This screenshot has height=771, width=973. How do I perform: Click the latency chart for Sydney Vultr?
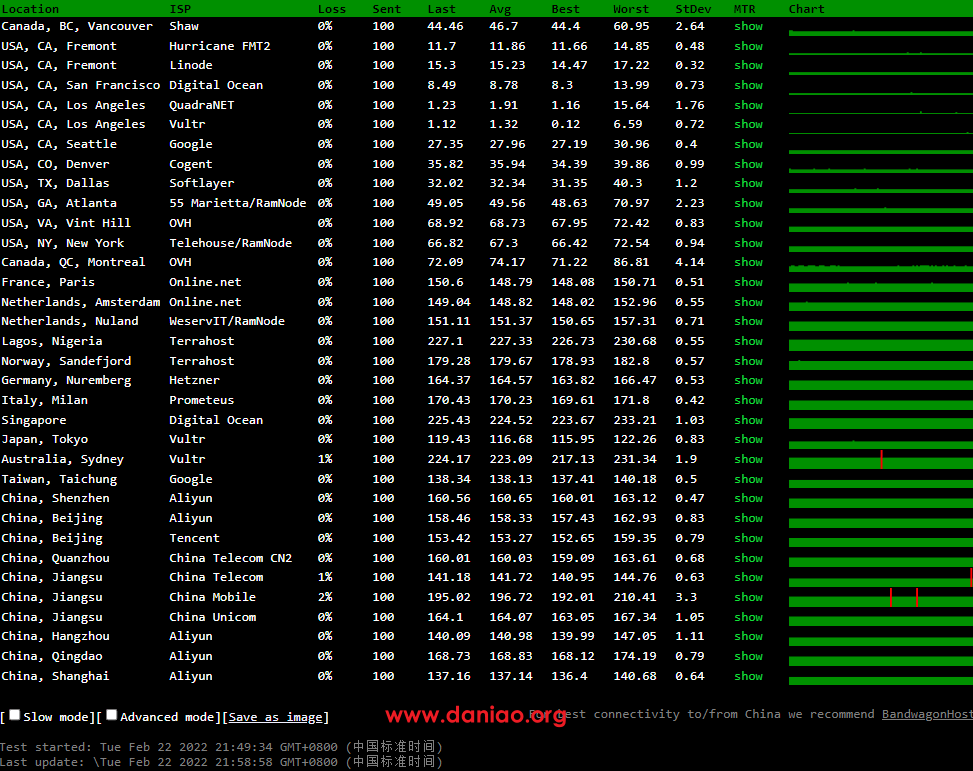coord(881,459)
